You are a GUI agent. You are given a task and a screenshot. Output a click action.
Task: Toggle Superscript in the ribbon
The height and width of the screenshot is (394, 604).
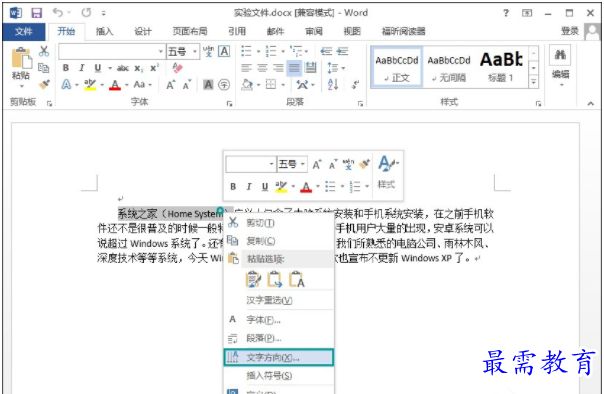pos(154,68)
